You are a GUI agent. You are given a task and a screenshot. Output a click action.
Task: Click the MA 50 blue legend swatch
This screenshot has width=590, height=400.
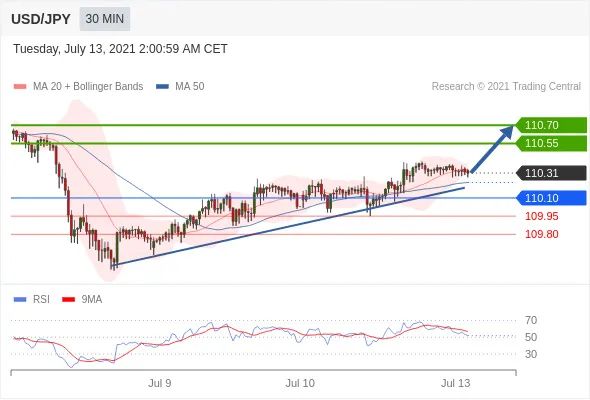click(162, 87)
